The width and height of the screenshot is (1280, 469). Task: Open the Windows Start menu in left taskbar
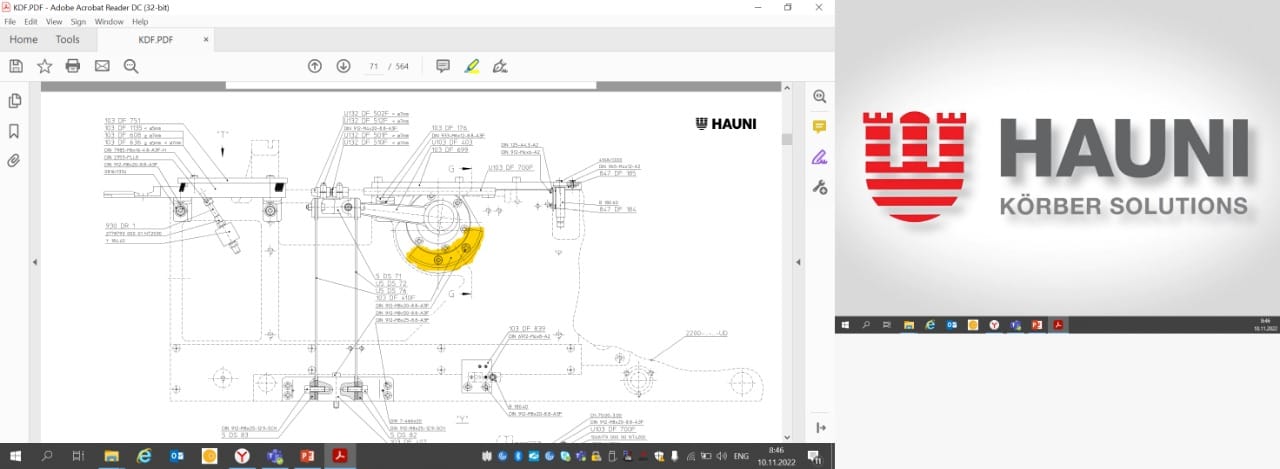14,456
